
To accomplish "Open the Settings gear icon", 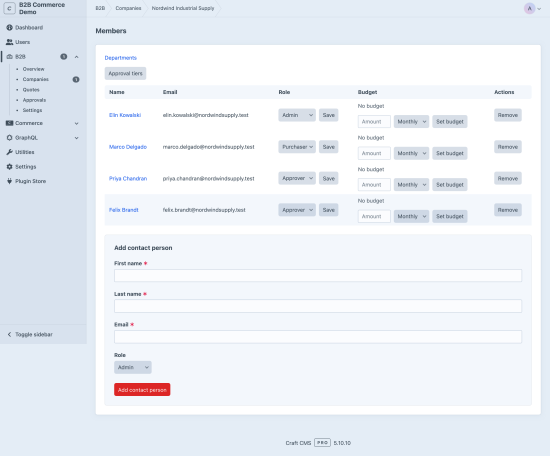I will [9, 167].
